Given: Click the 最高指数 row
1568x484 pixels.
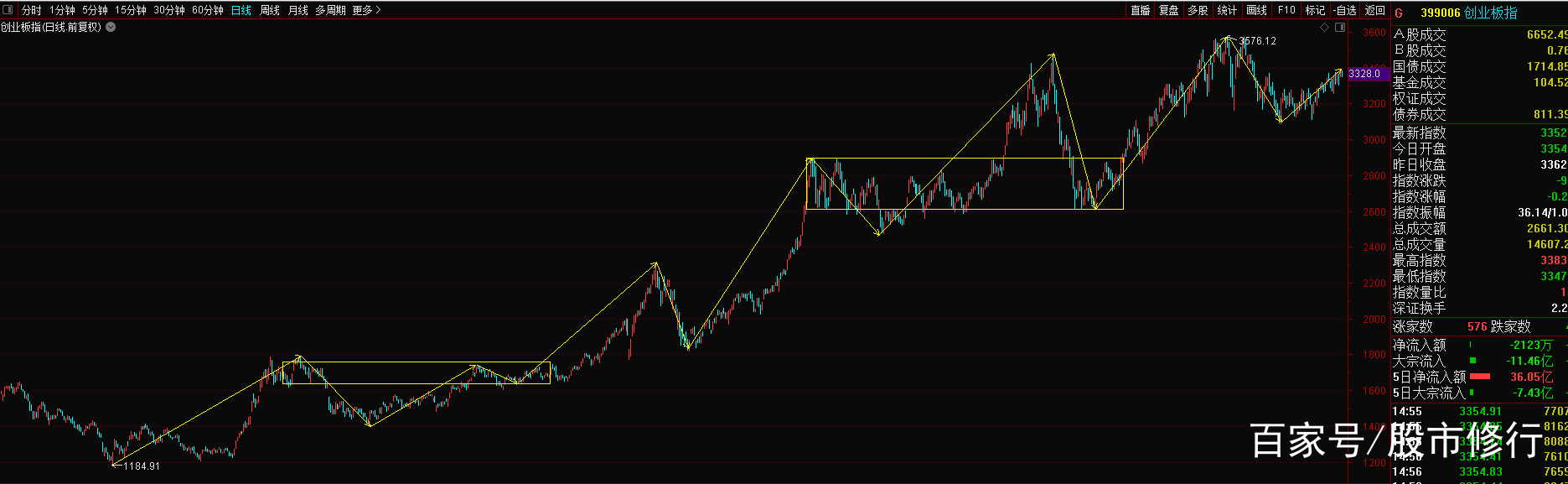Looking at the screenshot, I should (x=1480, y=260).
